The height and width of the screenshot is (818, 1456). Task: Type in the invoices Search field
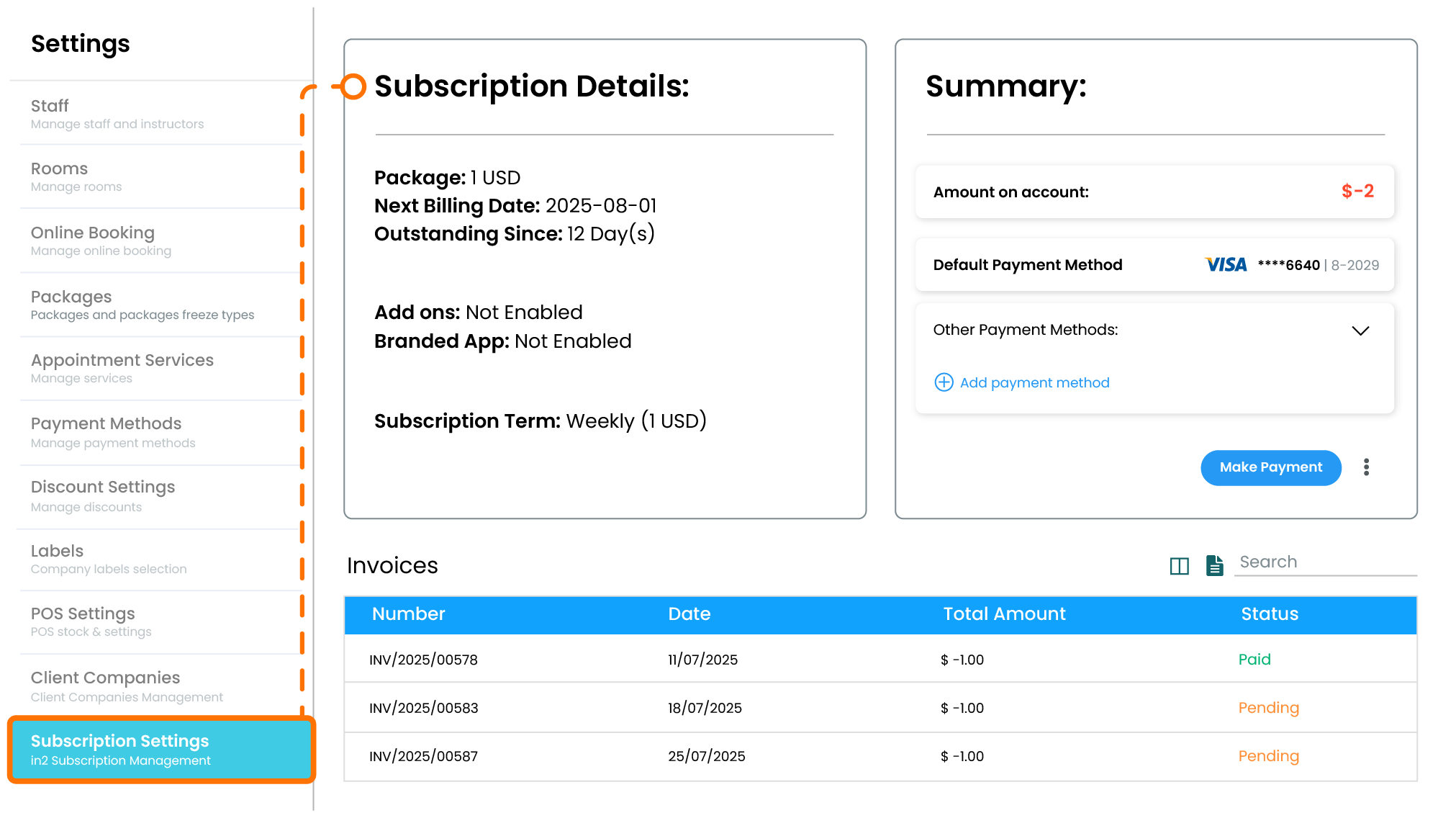click(1324, 562)
